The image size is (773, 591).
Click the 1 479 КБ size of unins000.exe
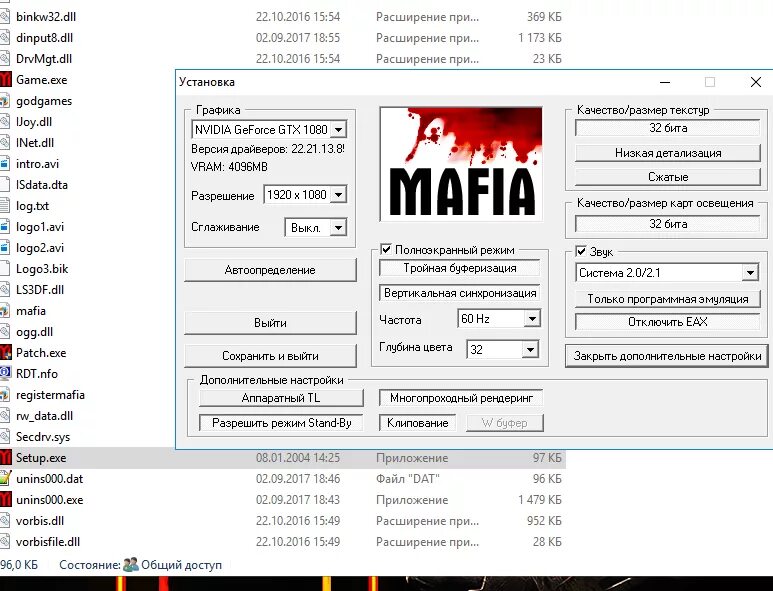(x=540, y=500)
